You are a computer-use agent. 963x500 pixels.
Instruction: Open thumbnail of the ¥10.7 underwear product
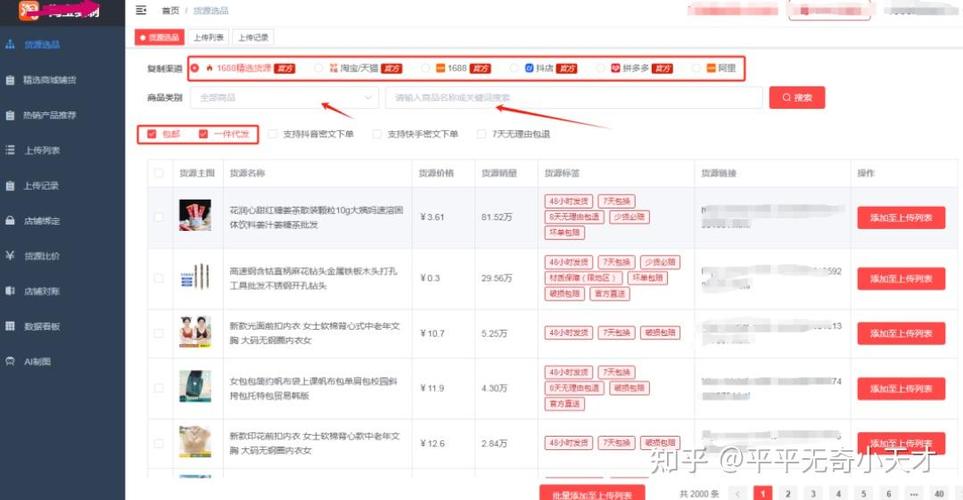click(195, 332)
